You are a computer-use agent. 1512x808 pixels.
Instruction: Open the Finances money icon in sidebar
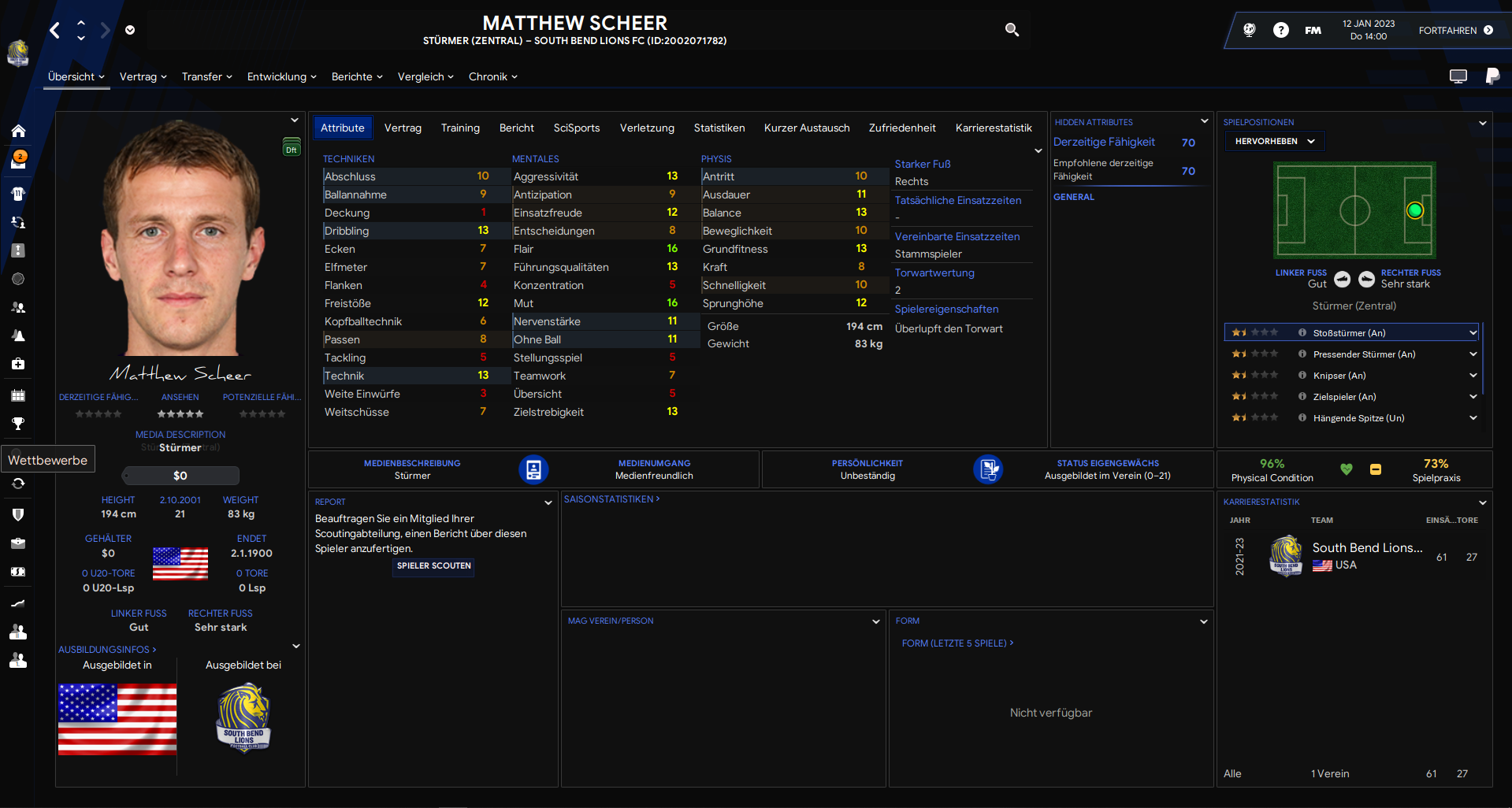pyautogui.click(x=18, y=572)
